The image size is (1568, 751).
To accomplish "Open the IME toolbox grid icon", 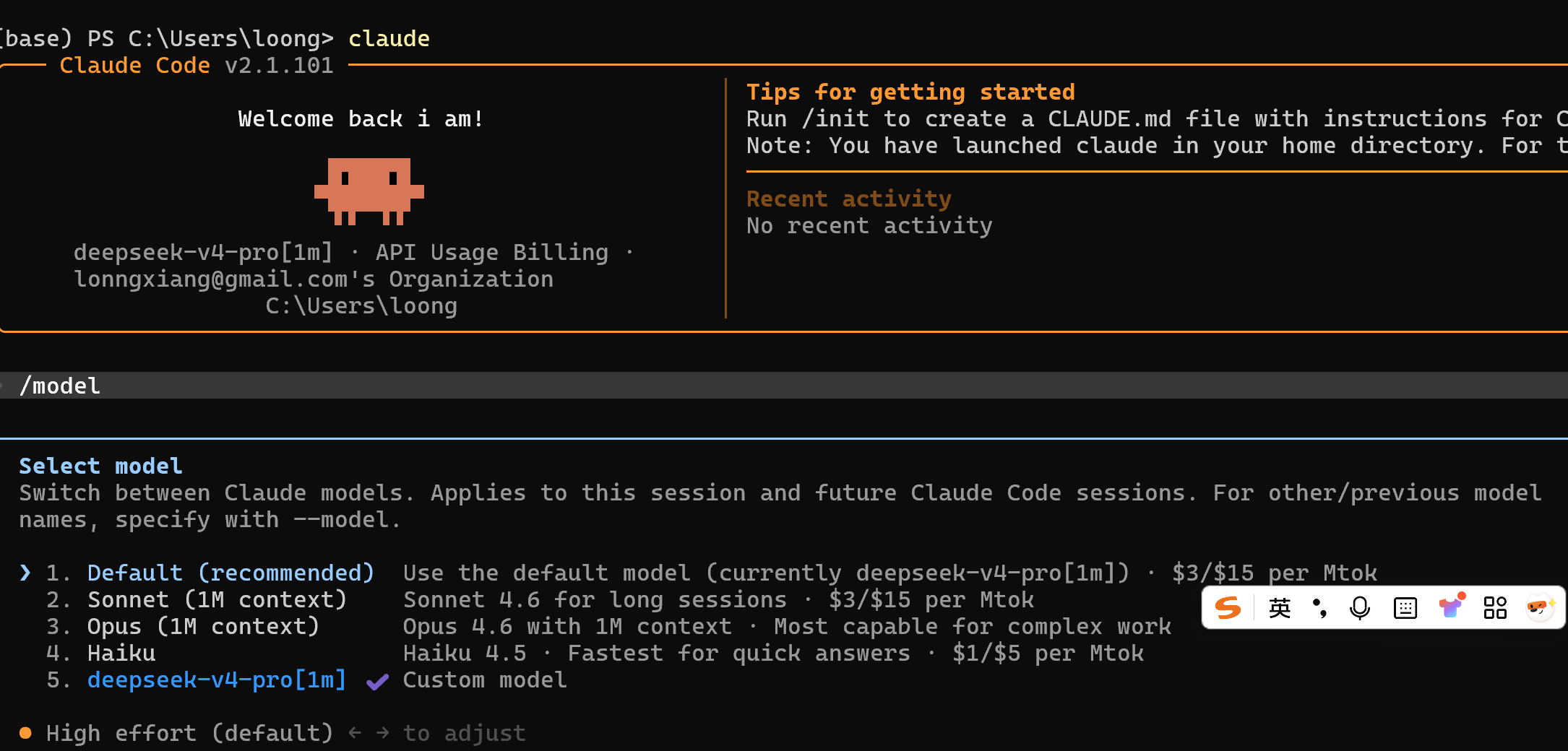I will coord(1495,608).
